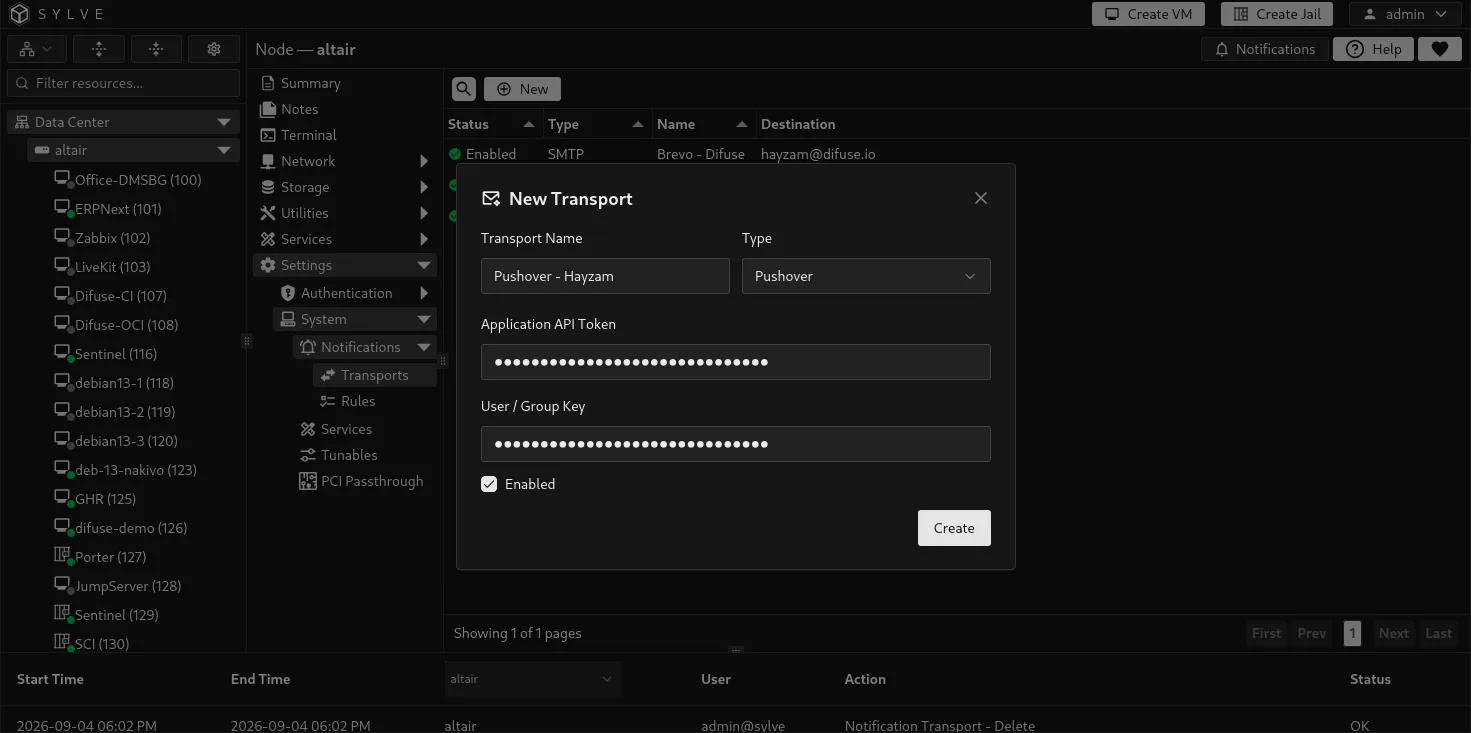Click the search magnifier icon
This screenshot has height=733, width=1471.
(464, 89)
